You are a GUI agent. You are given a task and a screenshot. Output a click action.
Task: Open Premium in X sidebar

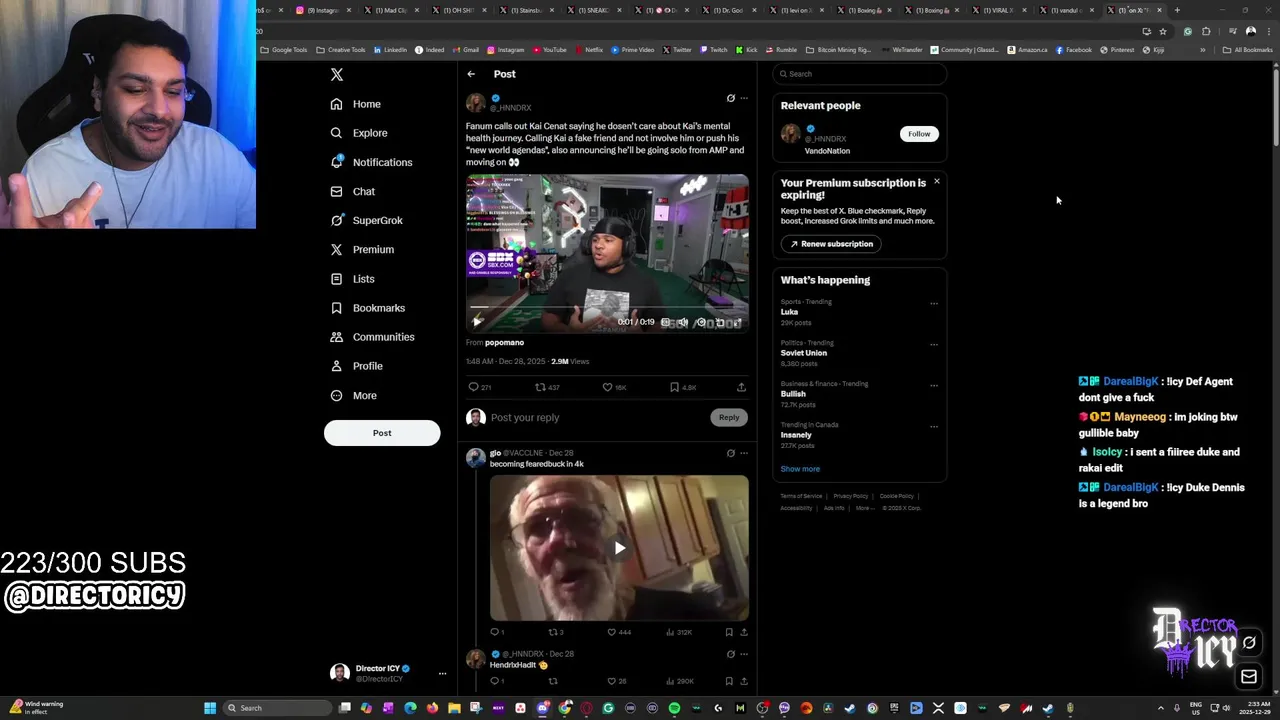coord(362,249)
